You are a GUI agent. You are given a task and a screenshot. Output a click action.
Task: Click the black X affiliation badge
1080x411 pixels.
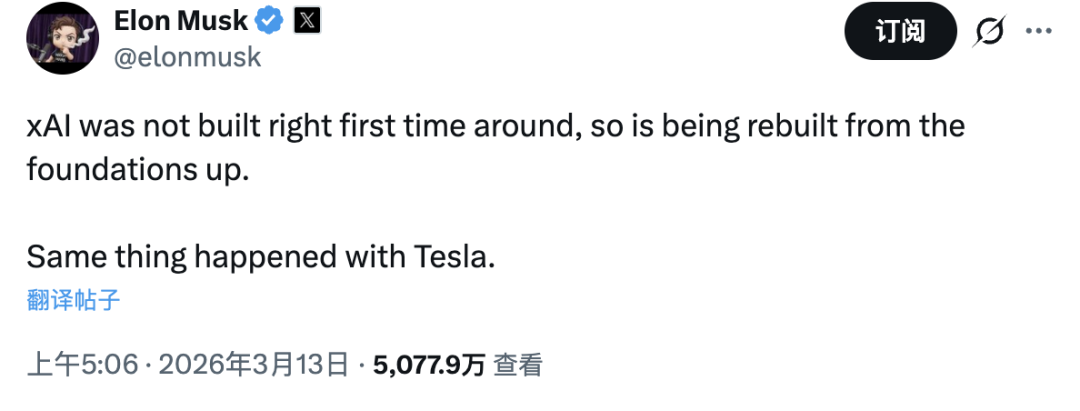pos(305,19)
